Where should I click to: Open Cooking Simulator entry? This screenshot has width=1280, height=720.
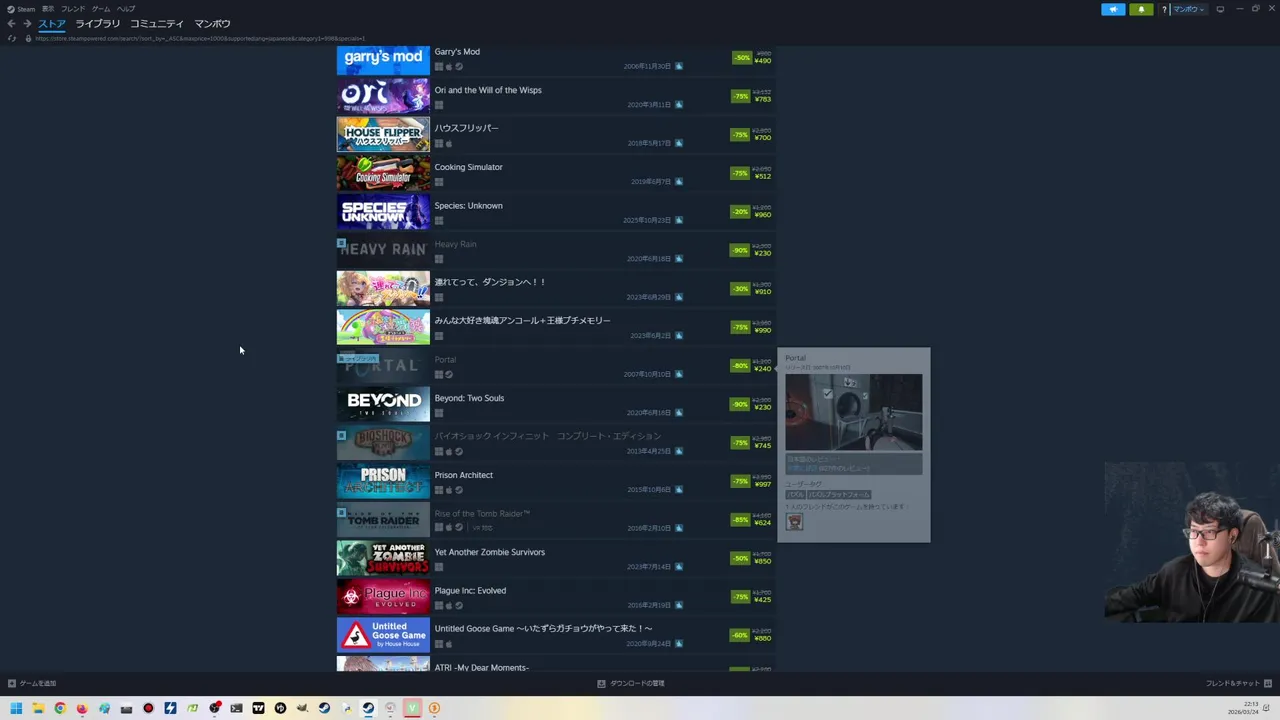(x=556, y=173)
